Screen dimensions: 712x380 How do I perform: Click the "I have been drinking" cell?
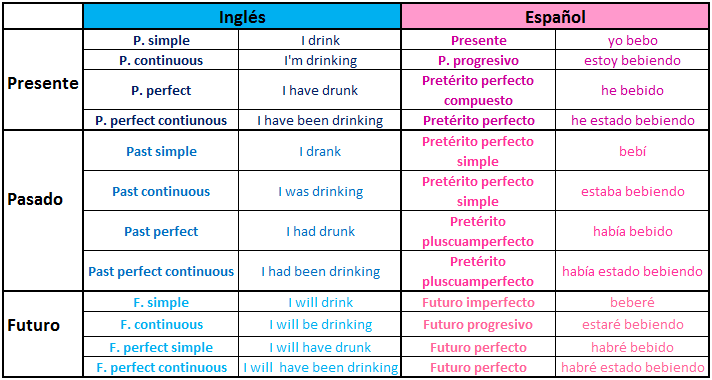tap(320, 120)
